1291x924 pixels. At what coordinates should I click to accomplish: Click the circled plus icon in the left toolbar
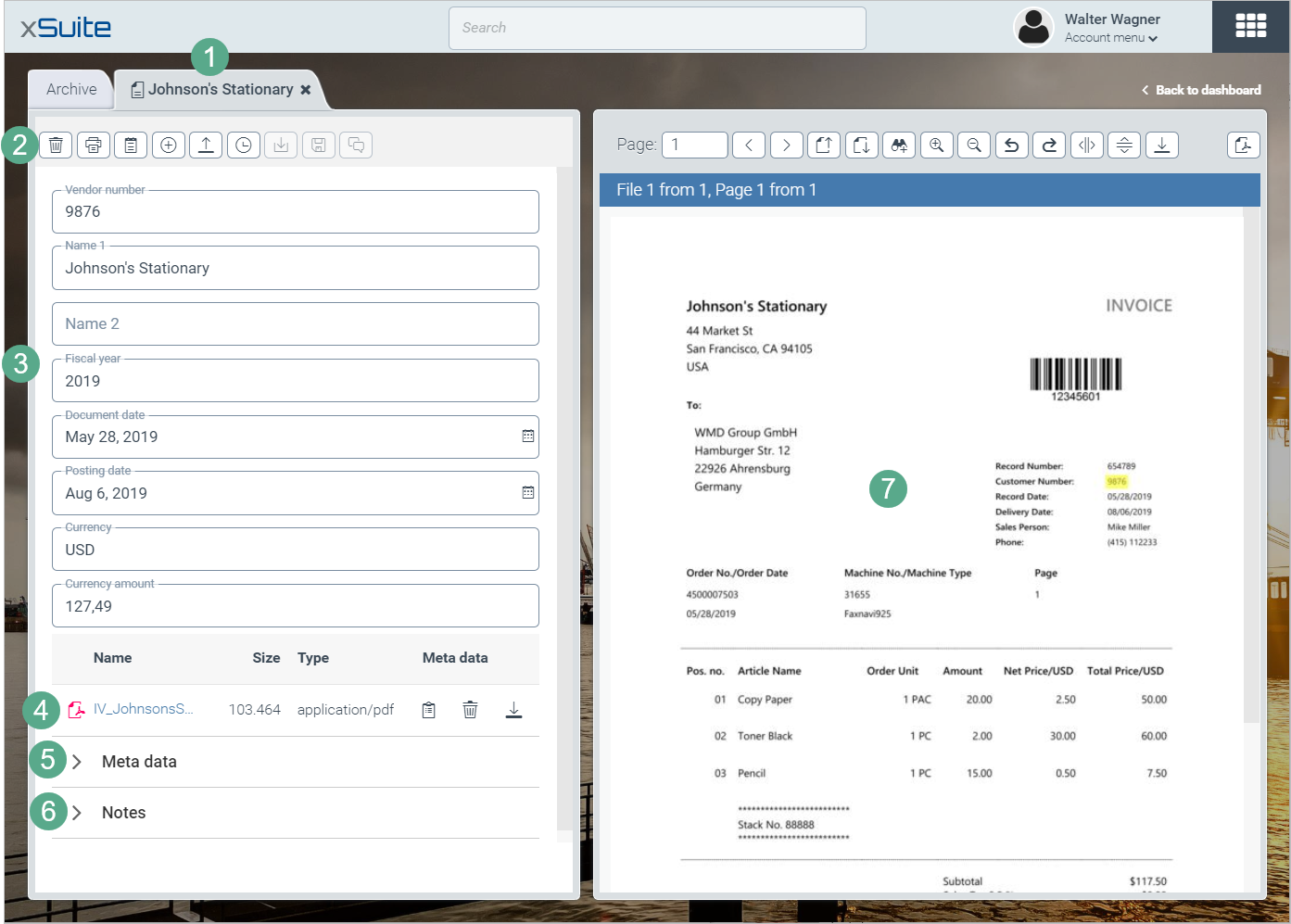click(169, 146)
